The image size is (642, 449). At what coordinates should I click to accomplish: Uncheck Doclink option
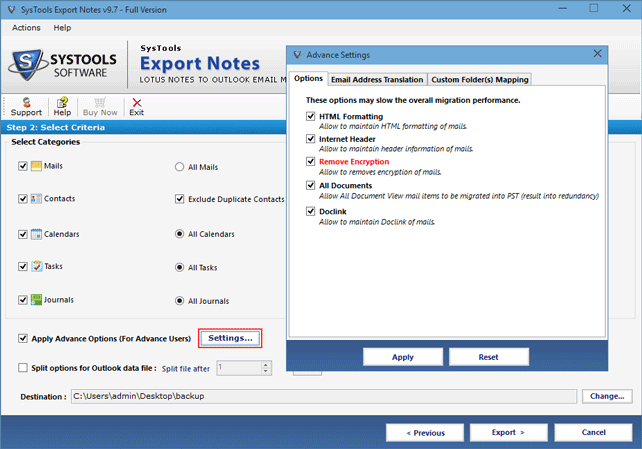[x=310, y=211]
